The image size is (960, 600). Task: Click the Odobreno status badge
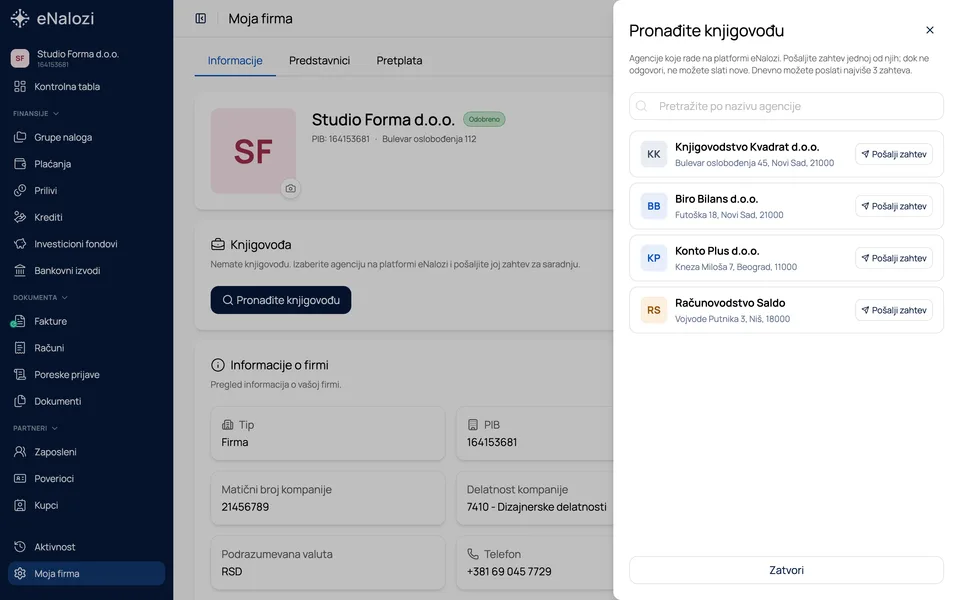(484, 119)
